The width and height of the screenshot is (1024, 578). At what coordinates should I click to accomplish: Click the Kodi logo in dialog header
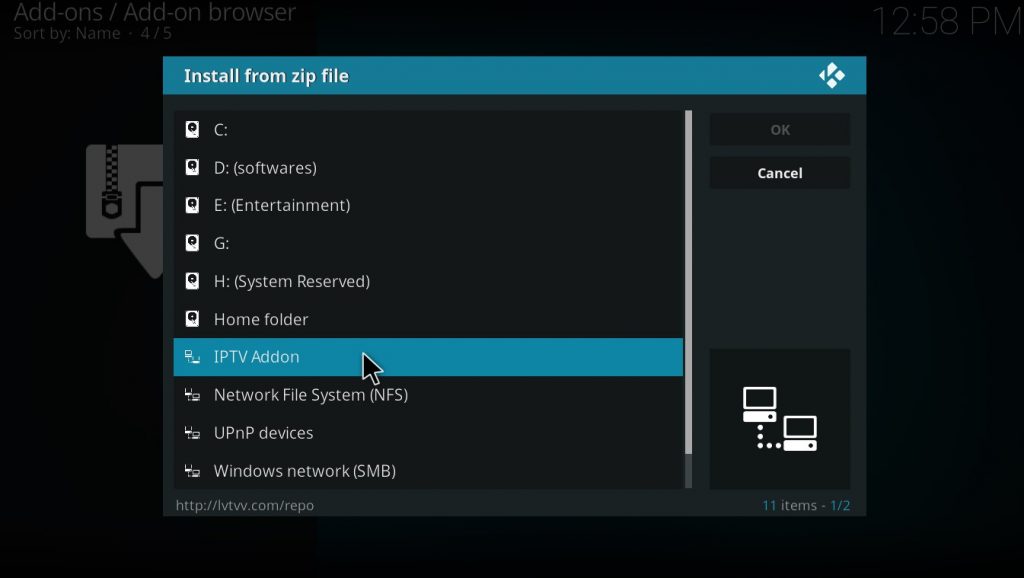832,75
